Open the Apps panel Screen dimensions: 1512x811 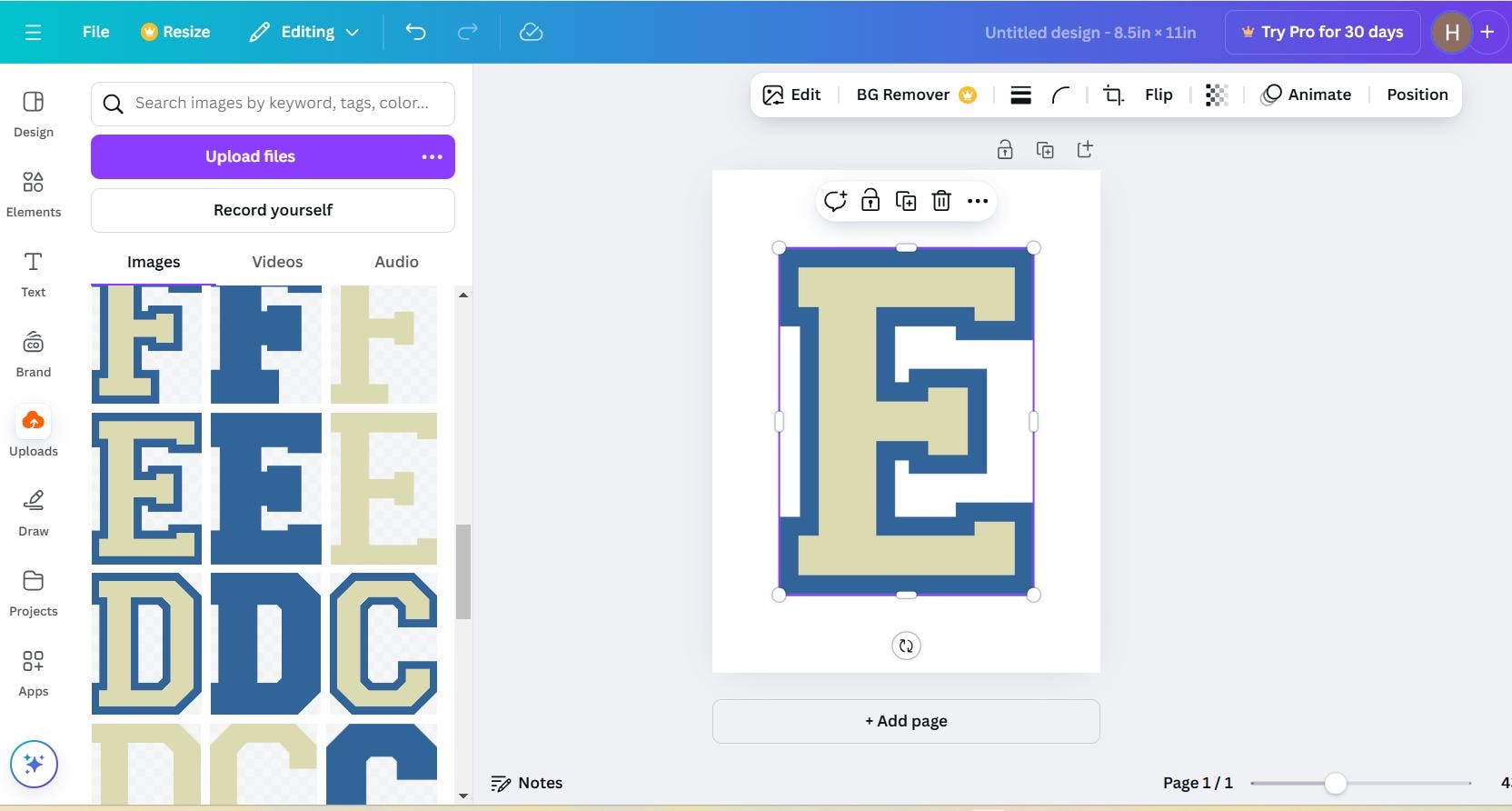(34, 673)
